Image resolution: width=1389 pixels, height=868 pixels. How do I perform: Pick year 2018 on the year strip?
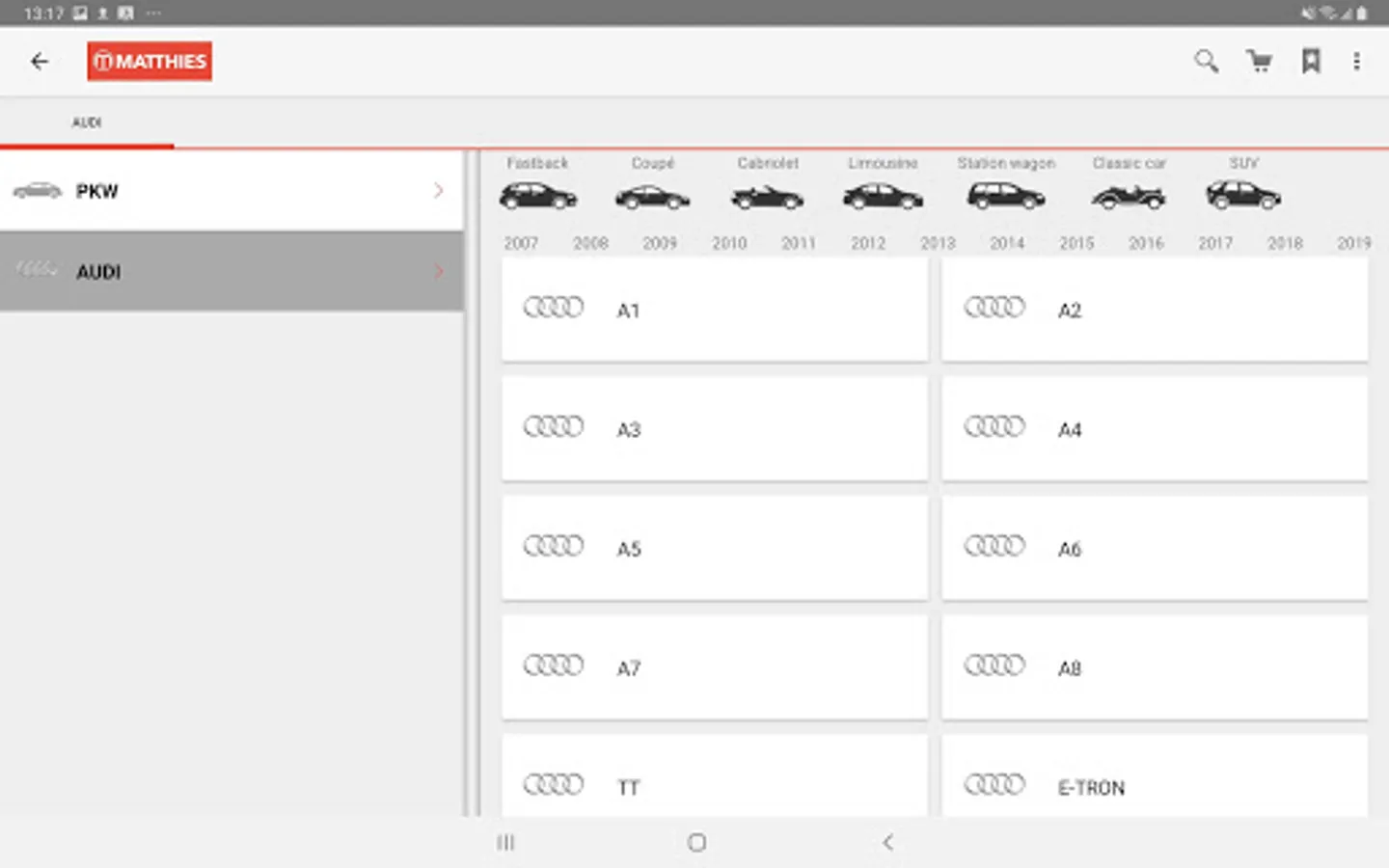tap(1285, 243)
